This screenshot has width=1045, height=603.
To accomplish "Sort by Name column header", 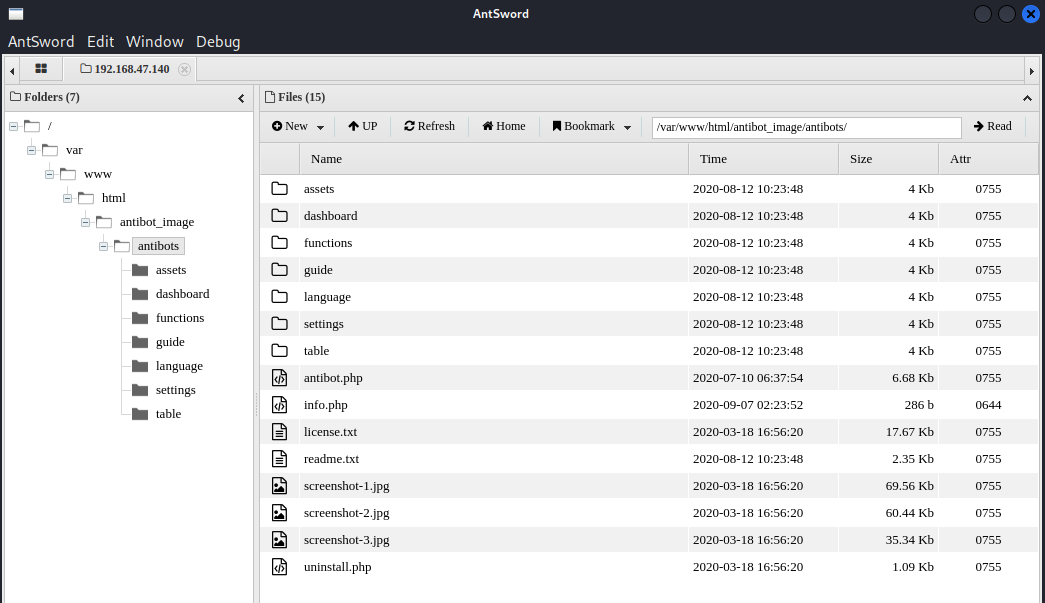I will (x=494, y=159).
